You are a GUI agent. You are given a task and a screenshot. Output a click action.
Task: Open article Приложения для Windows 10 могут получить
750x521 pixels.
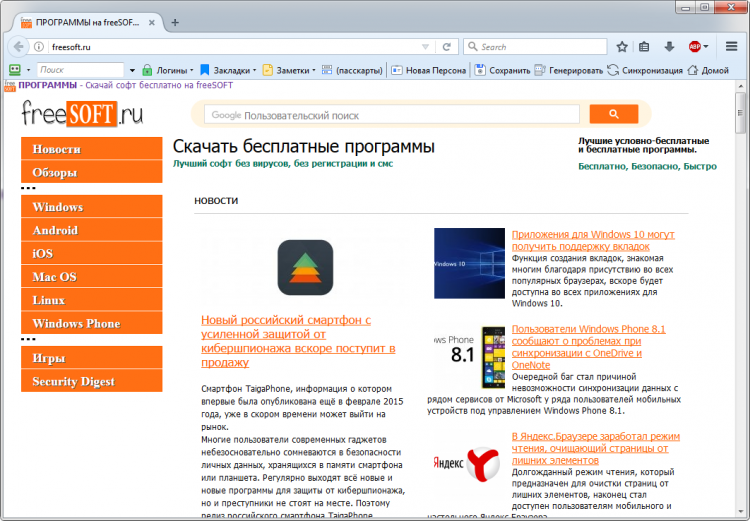(x=593, y=240)
